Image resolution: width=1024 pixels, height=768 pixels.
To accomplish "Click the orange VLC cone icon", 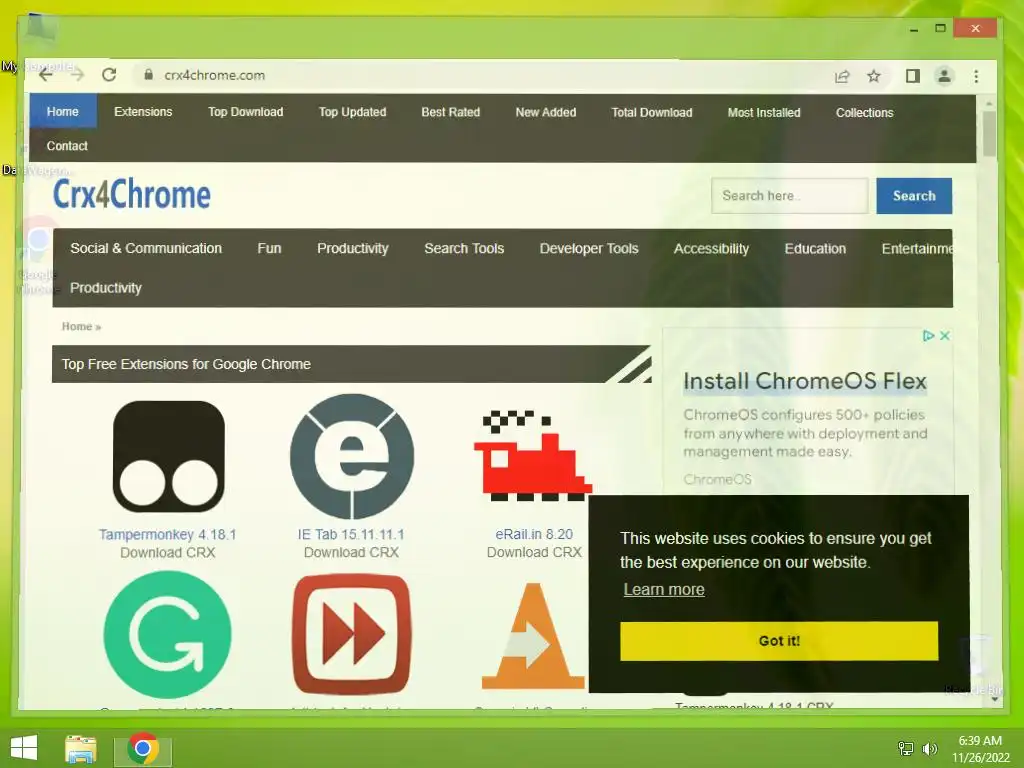I will 533,635.
